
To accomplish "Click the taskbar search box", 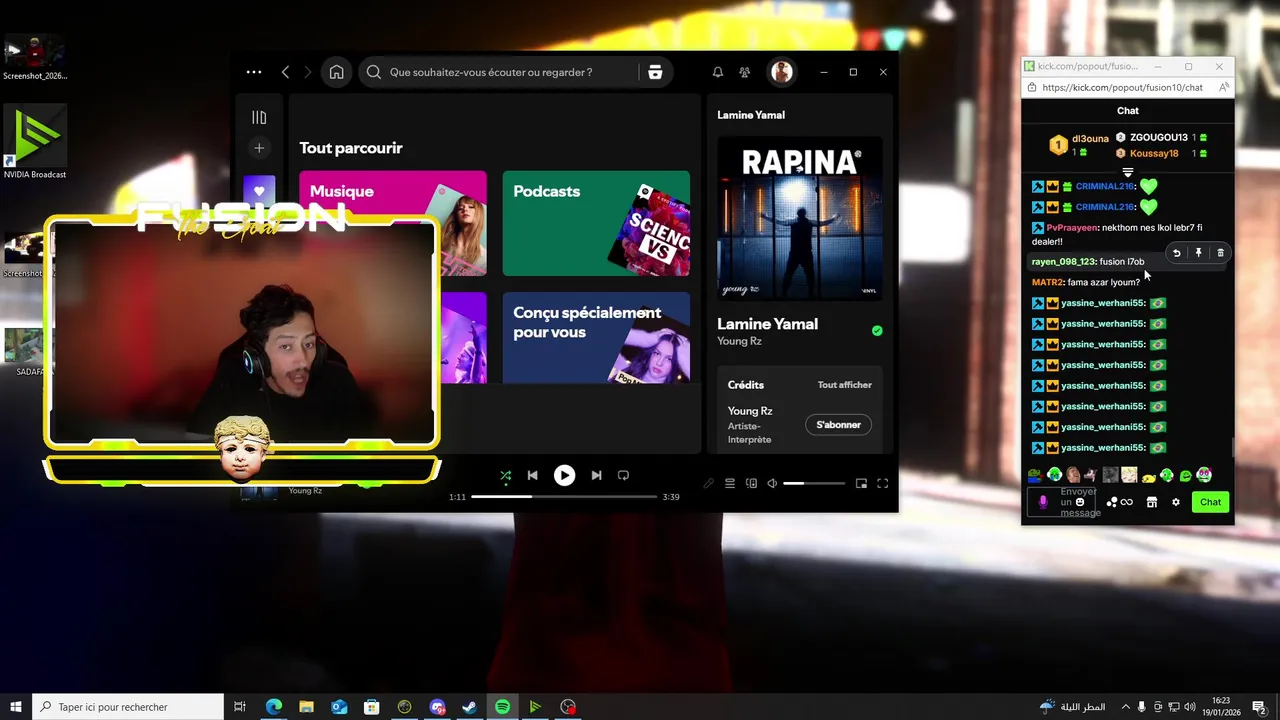I will 128,707.
